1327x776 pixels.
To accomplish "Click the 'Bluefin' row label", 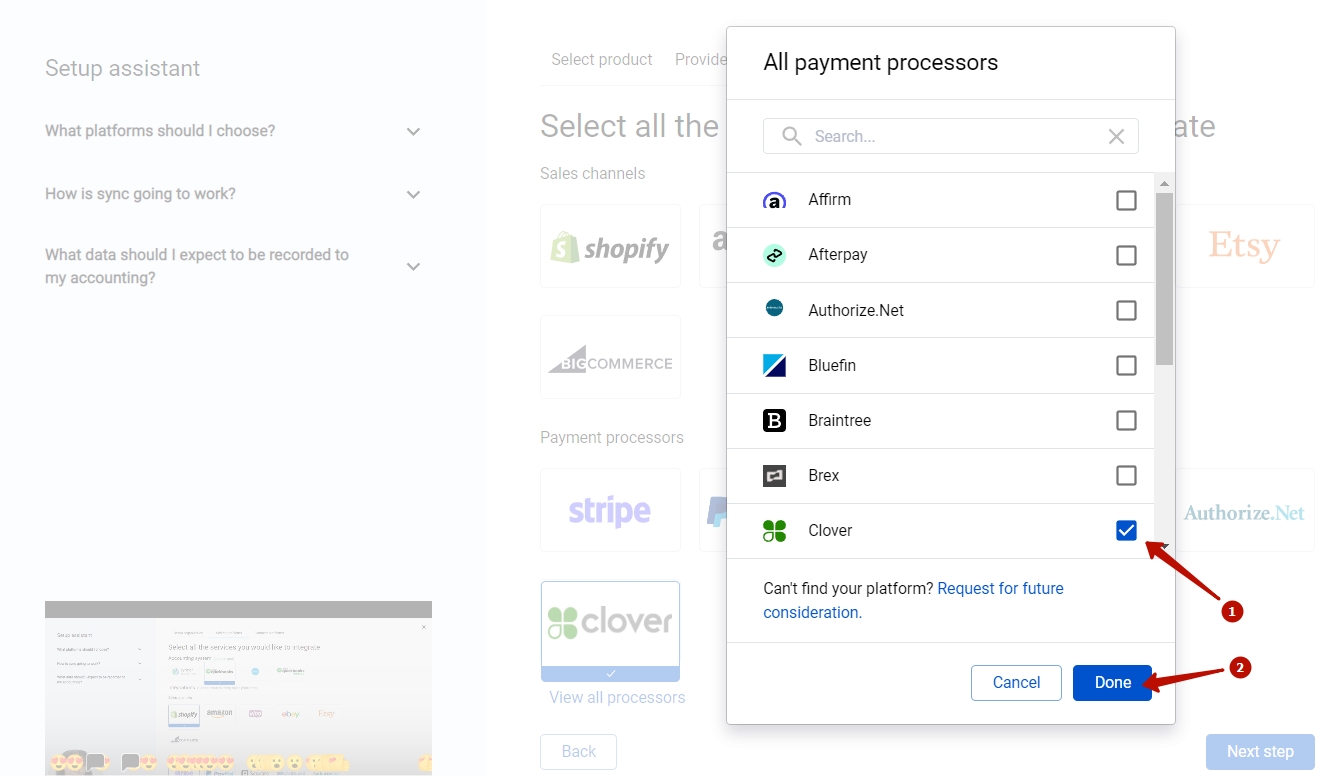I will click(x=832, y=365).
